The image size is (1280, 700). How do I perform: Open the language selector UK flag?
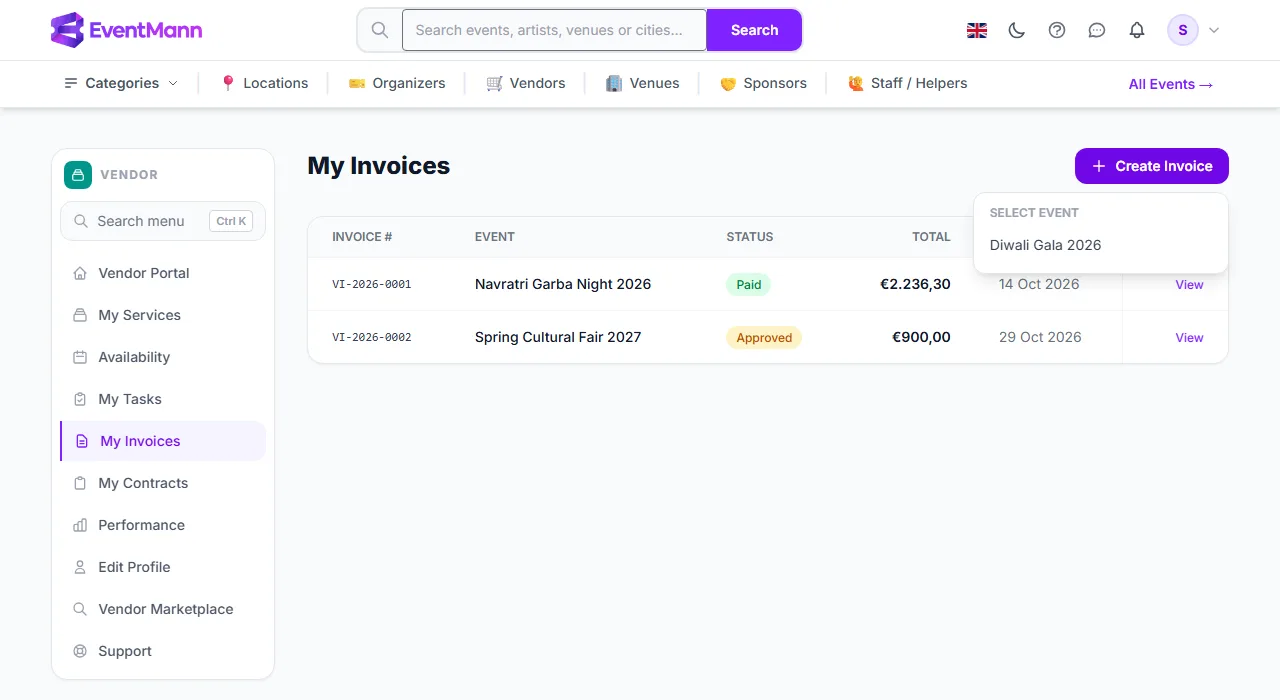coord(977,30)
